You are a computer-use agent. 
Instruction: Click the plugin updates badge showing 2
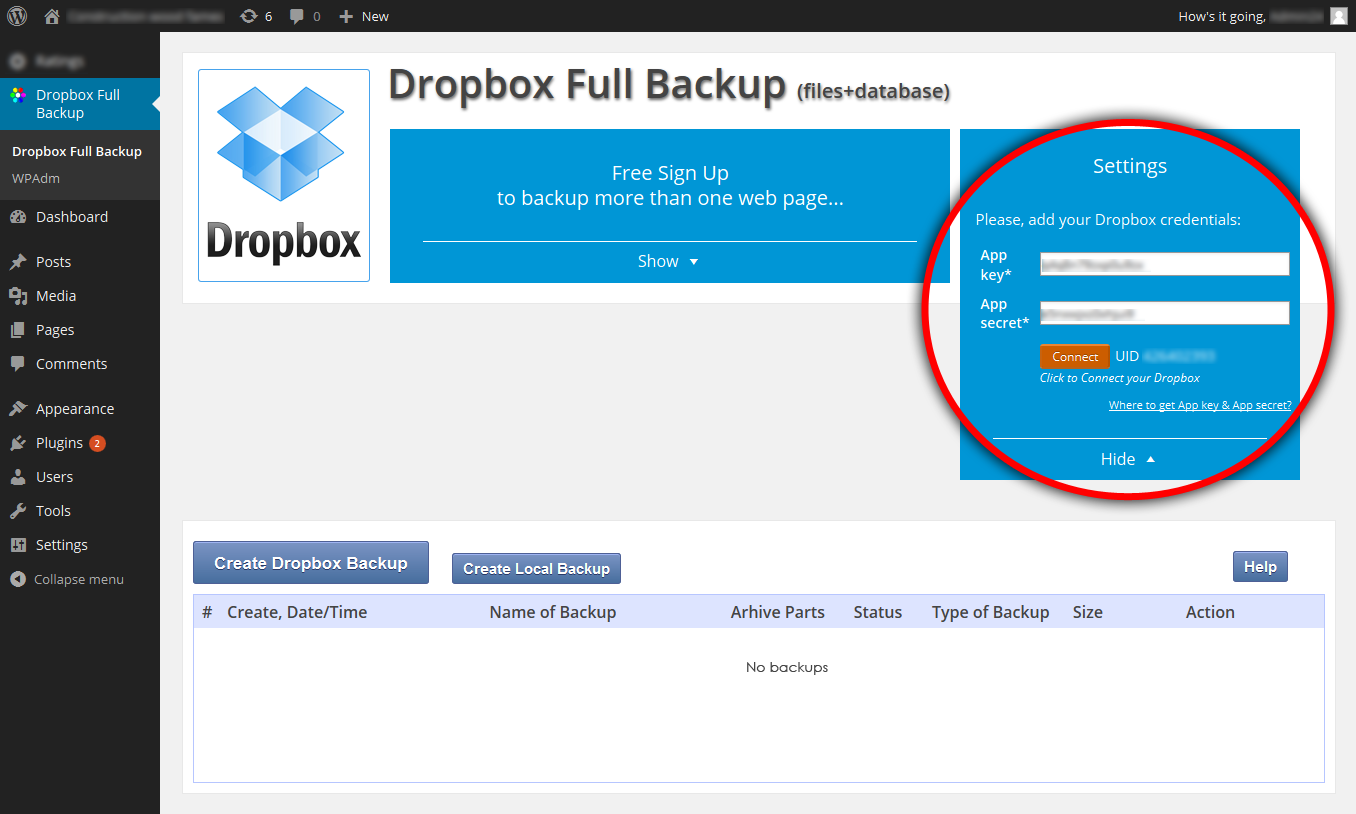click(x=97, y=443)
